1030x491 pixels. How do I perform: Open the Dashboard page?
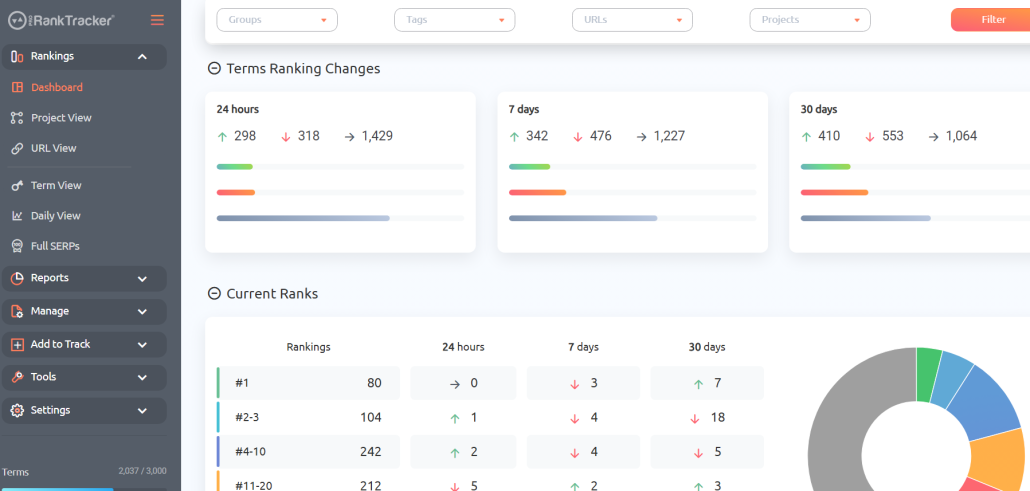pos(57,87)
